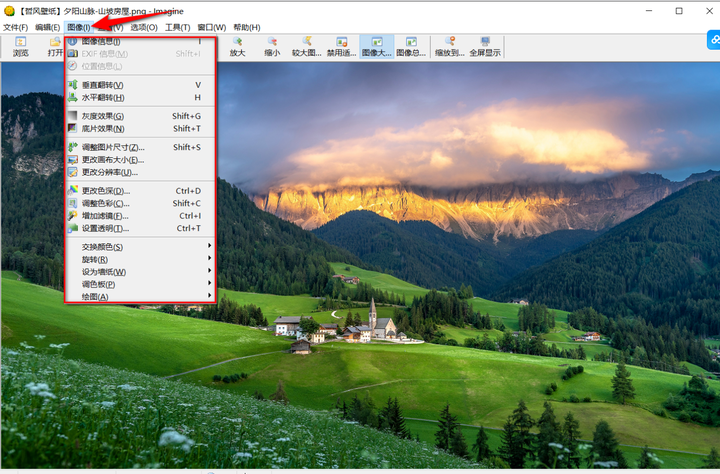Open 调整图片尺寸(Z)... resize dialog

pos(140,147)
